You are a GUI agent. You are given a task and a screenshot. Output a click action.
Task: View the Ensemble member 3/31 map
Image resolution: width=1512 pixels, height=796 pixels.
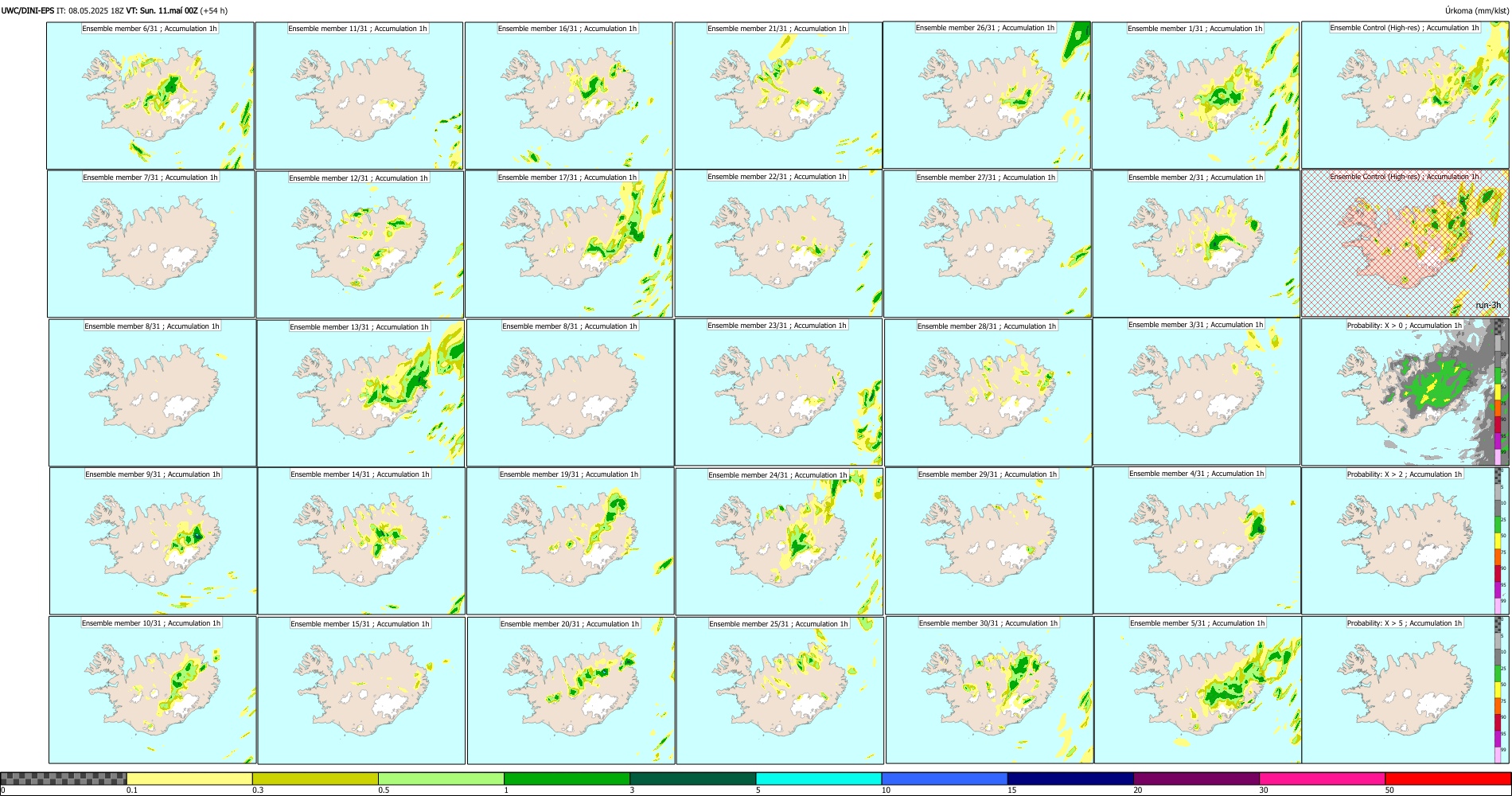(1196, 392)
